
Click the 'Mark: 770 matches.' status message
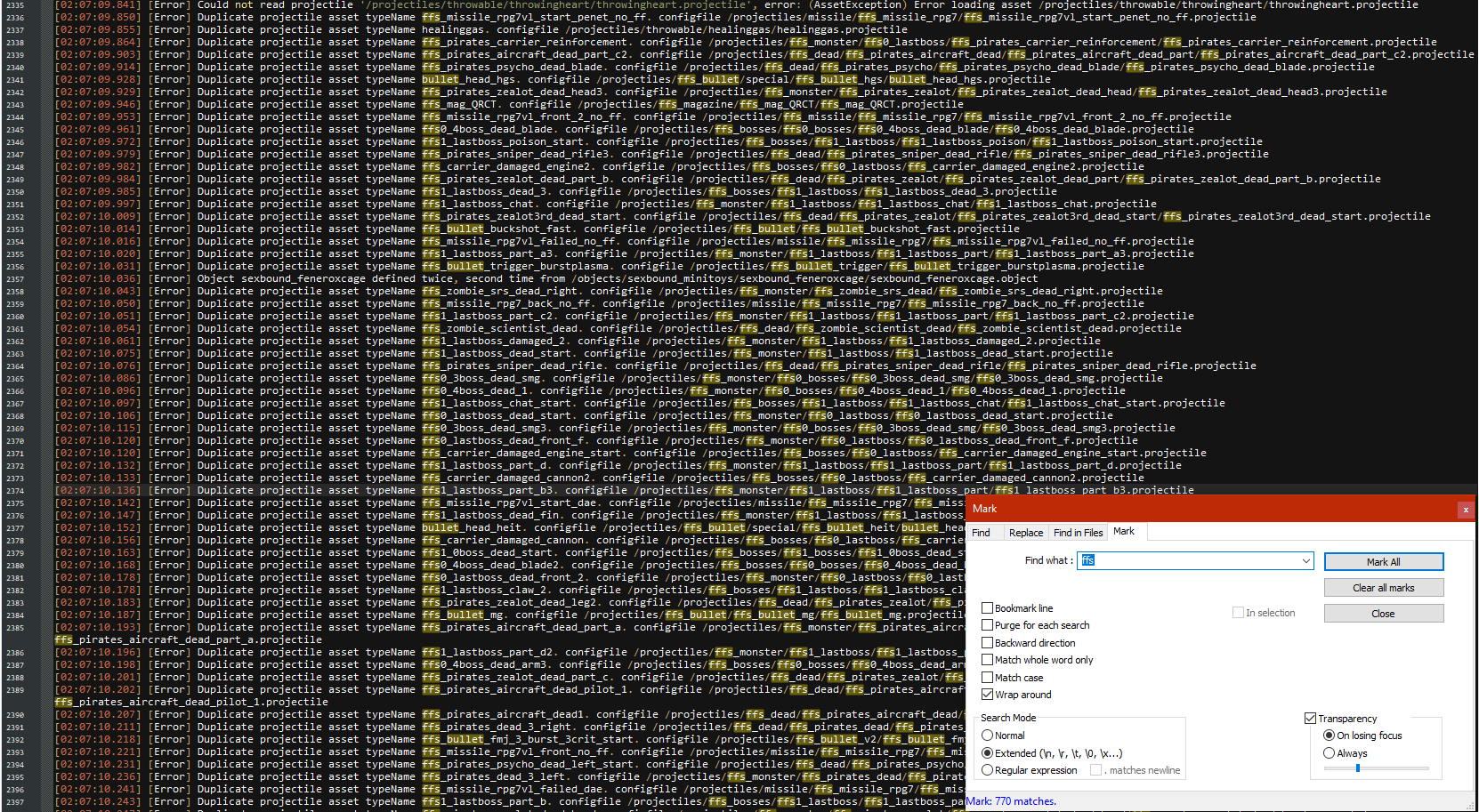point(1011,801)
